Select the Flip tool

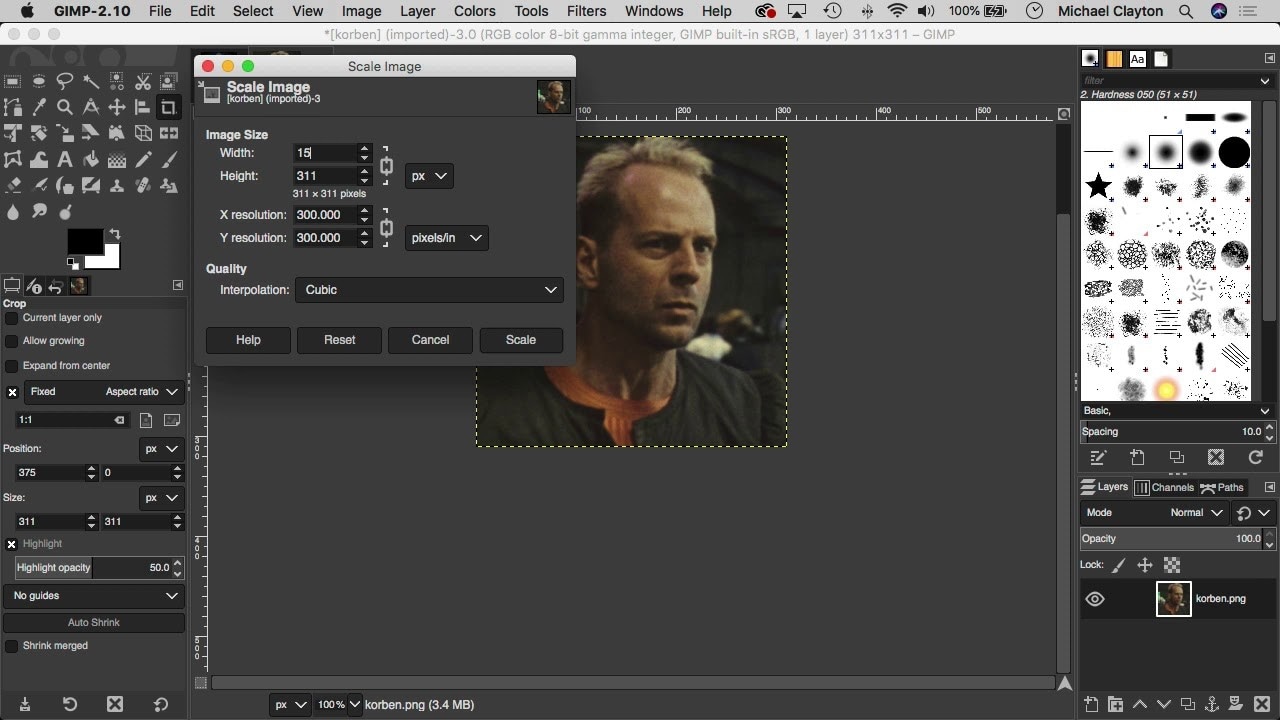169,133
